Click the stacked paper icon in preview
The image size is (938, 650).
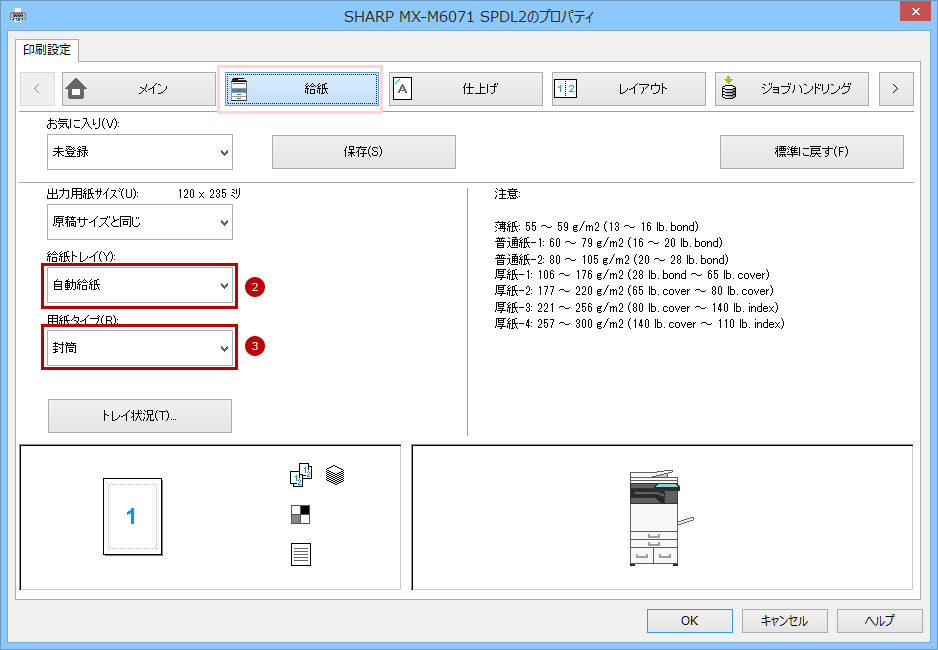click(x=335, y=475)
